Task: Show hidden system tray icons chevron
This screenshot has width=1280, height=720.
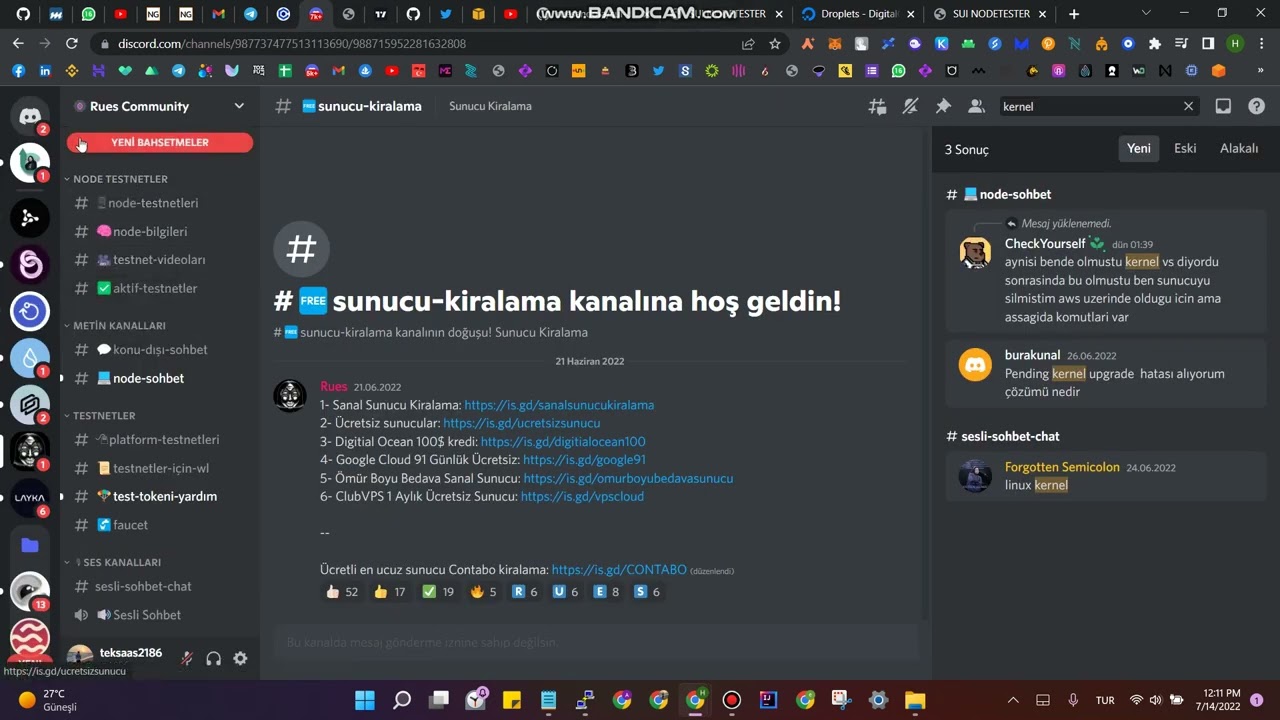Action: [x=1013, y=700]
